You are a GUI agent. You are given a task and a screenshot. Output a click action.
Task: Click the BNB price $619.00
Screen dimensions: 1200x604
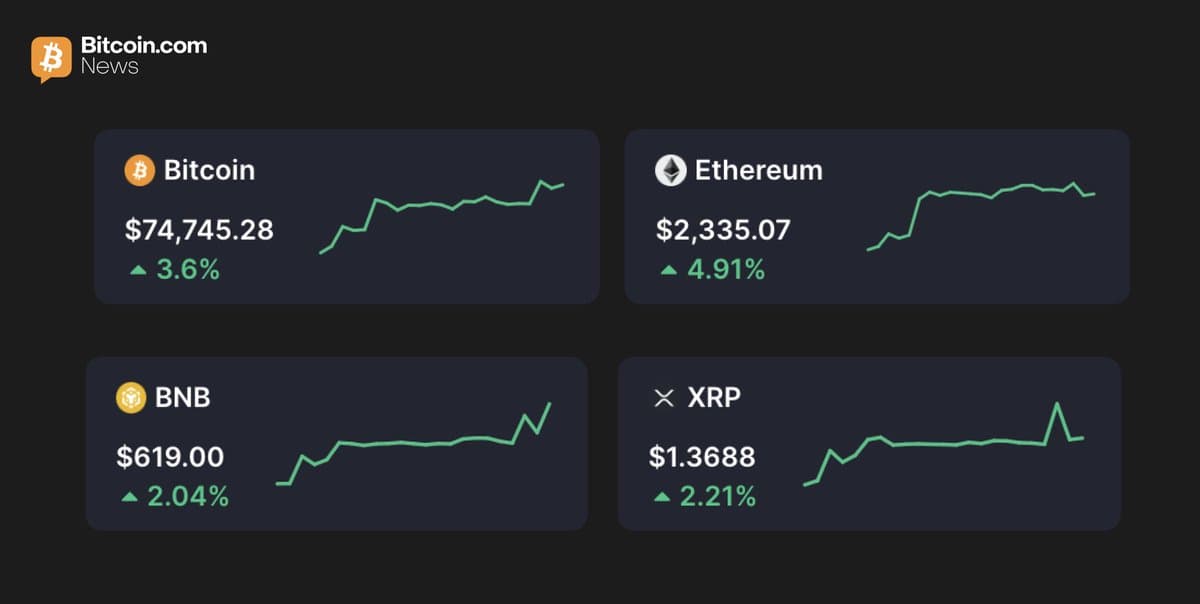tap(170, 457)
